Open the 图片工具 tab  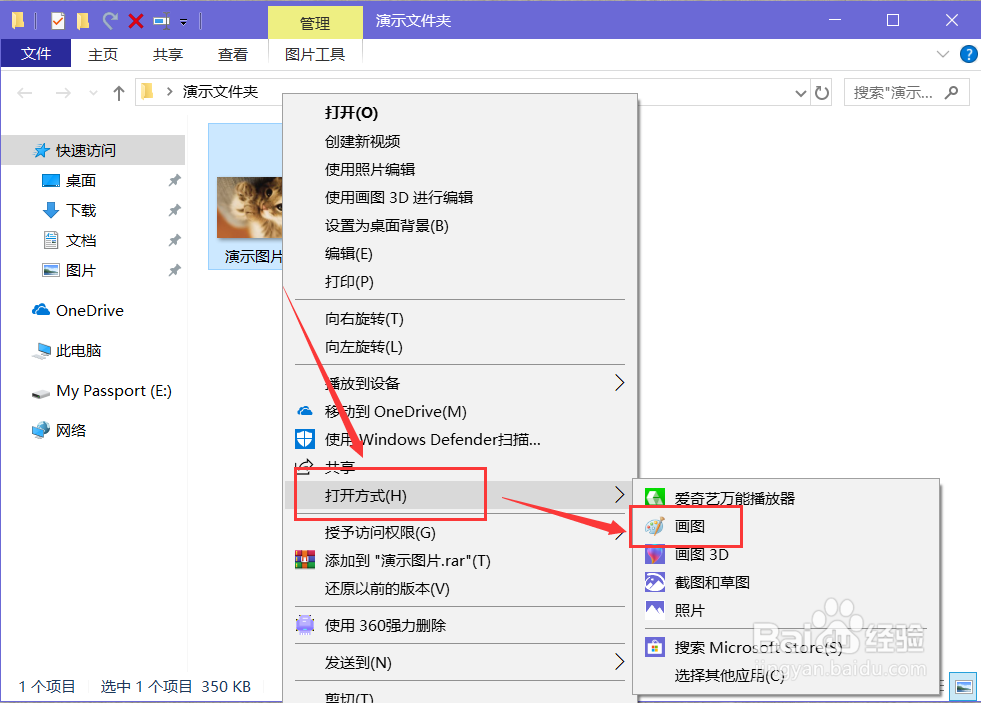315,54
